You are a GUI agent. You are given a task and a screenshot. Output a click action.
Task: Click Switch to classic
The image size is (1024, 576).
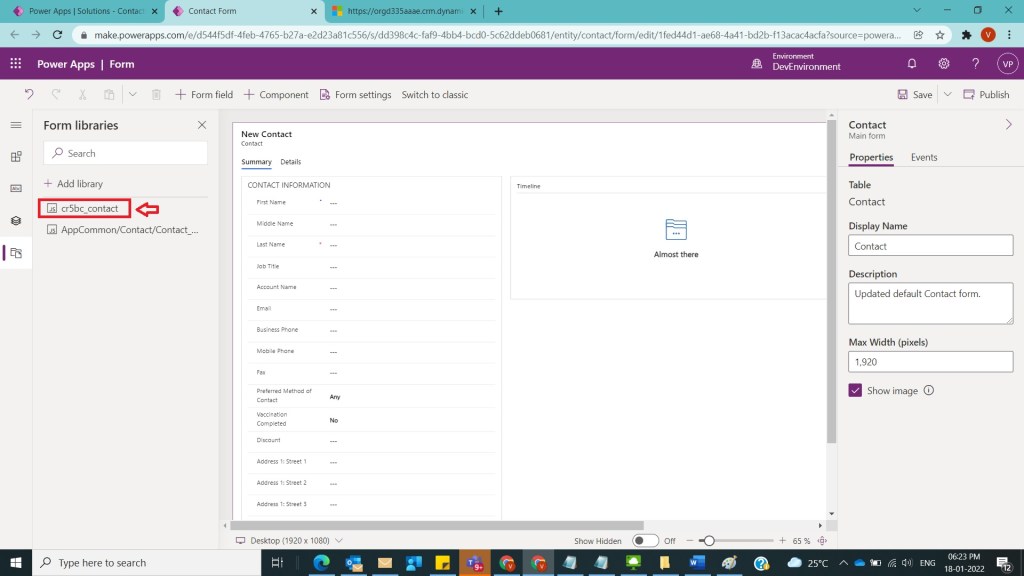point(434,95)
